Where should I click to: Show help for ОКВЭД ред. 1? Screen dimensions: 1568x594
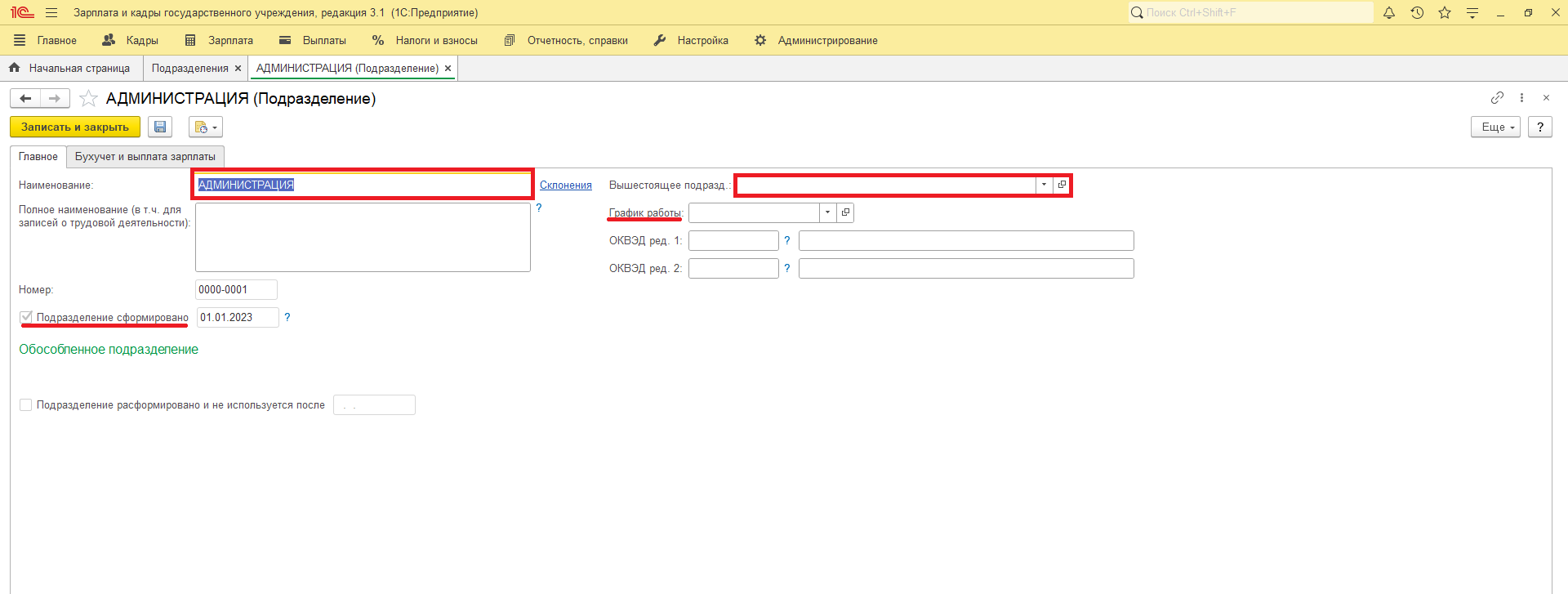point(787,240)
